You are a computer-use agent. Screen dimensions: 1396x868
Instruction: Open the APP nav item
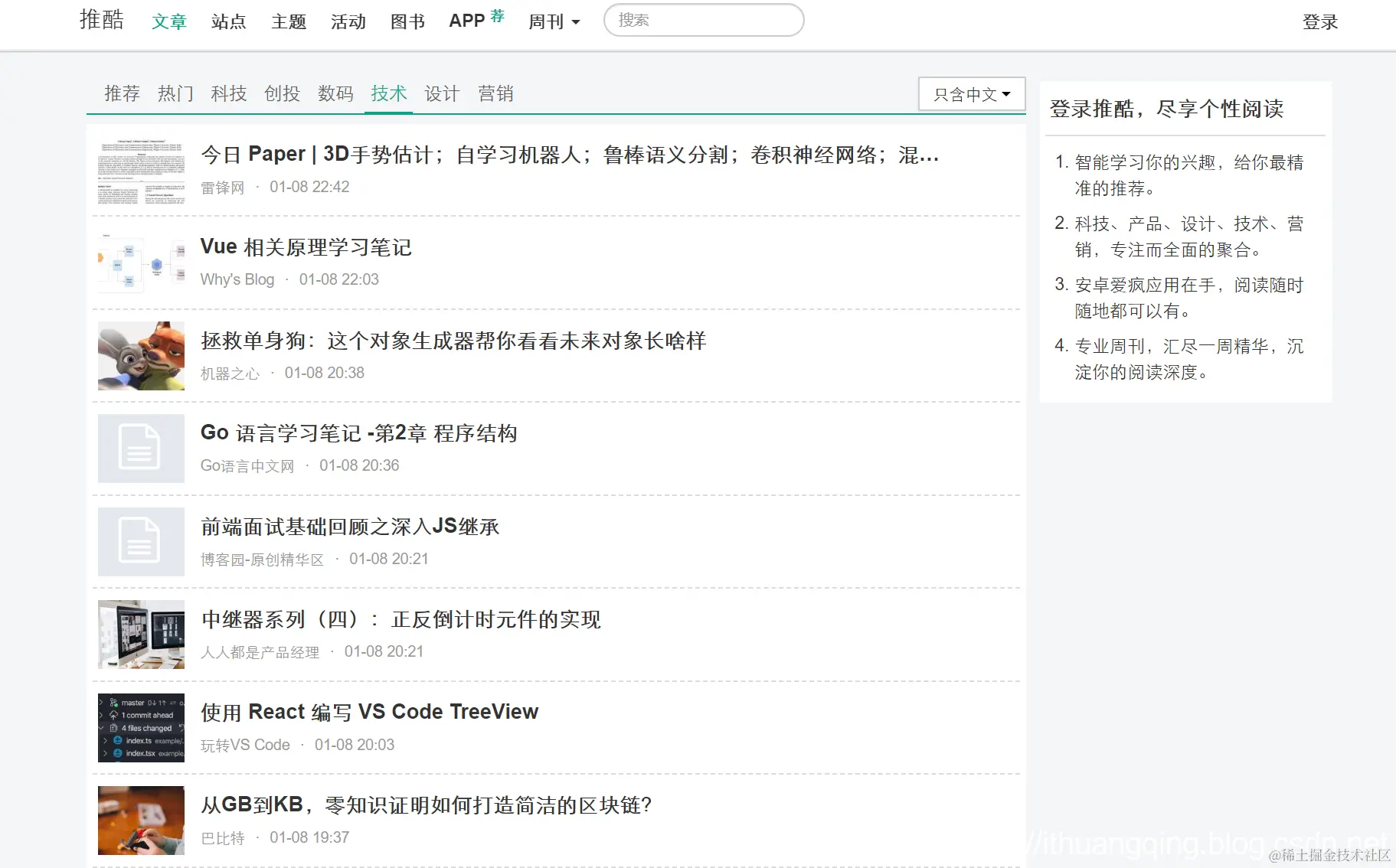click(467, 21)
